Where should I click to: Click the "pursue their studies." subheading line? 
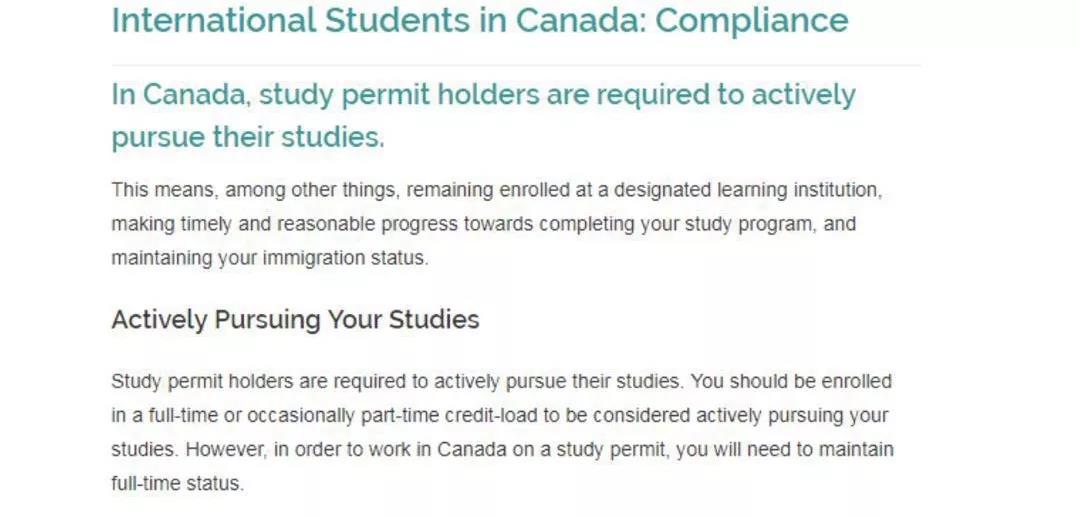click(248, 137)
